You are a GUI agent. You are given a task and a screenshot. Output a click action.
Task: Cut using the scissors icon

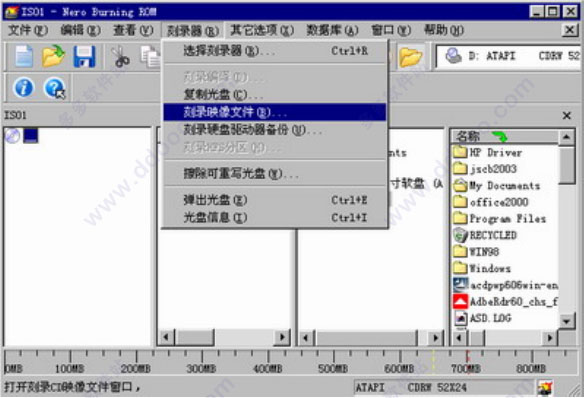pyautogui.click(x=121, y=57)
